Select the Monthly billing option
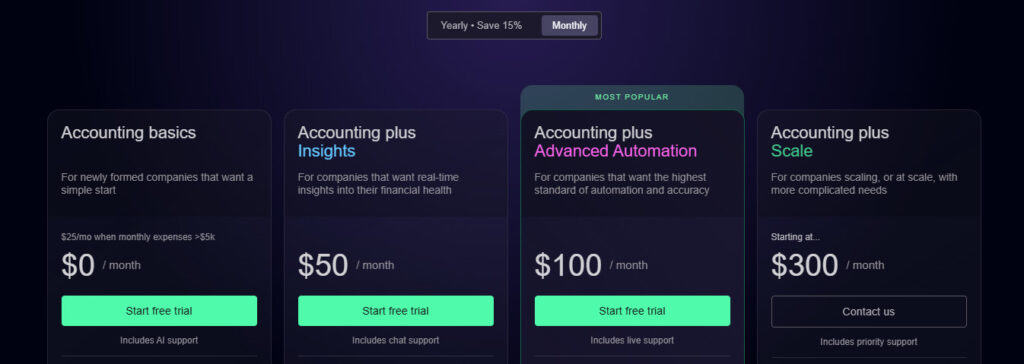 click(x=569, y=25)
